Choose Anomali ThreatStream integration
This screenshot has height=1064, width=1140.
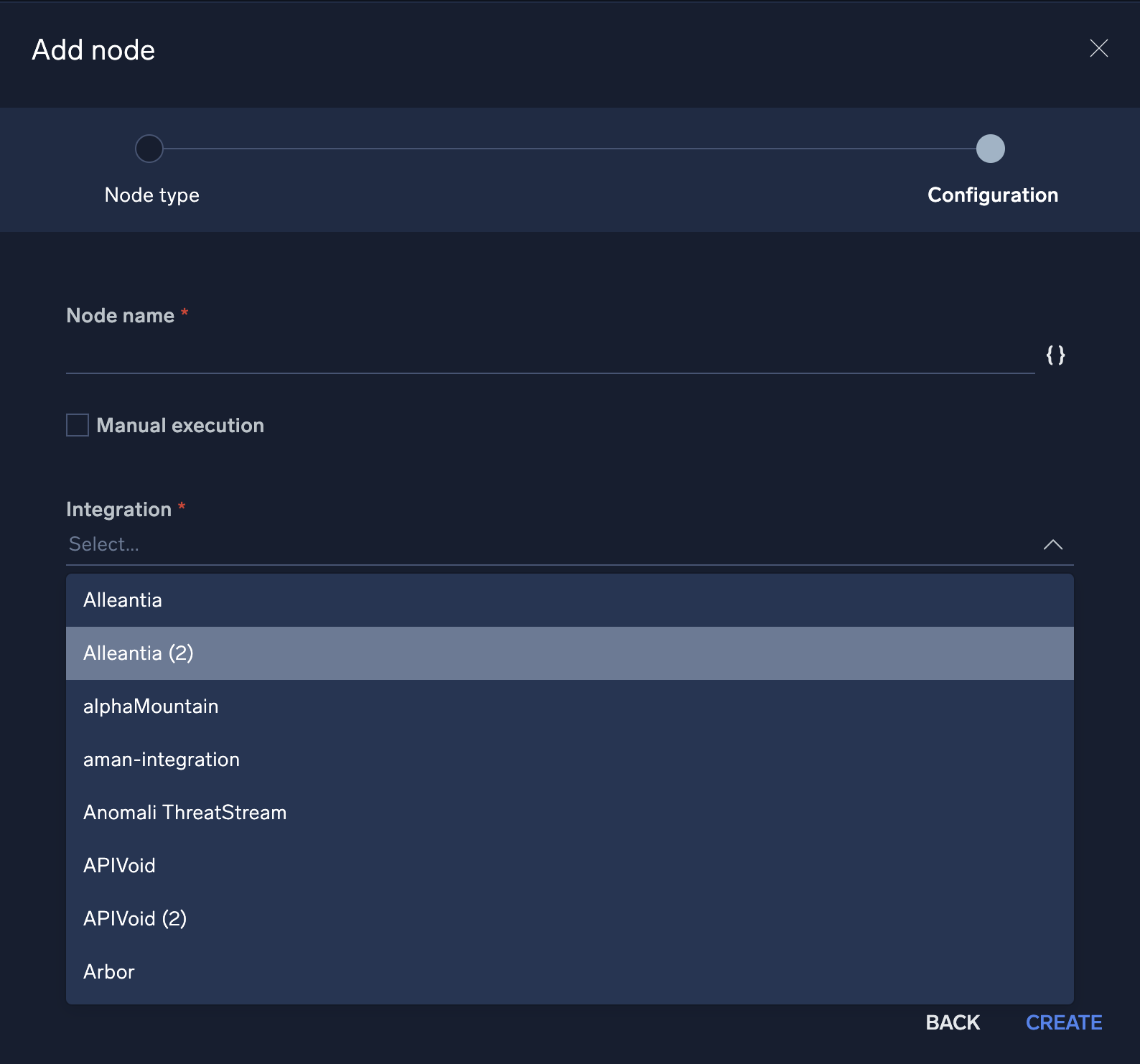coord(184,813)
